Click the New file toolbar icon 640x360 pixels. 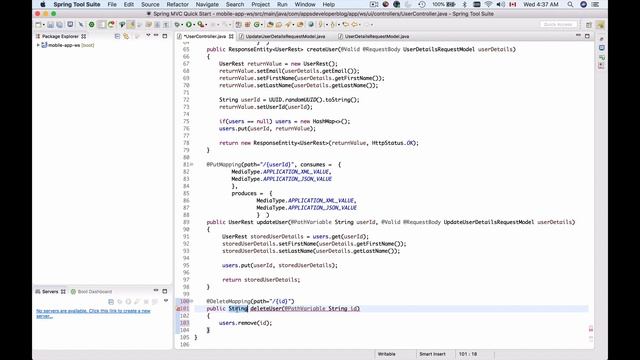click(x=38, y=24)
